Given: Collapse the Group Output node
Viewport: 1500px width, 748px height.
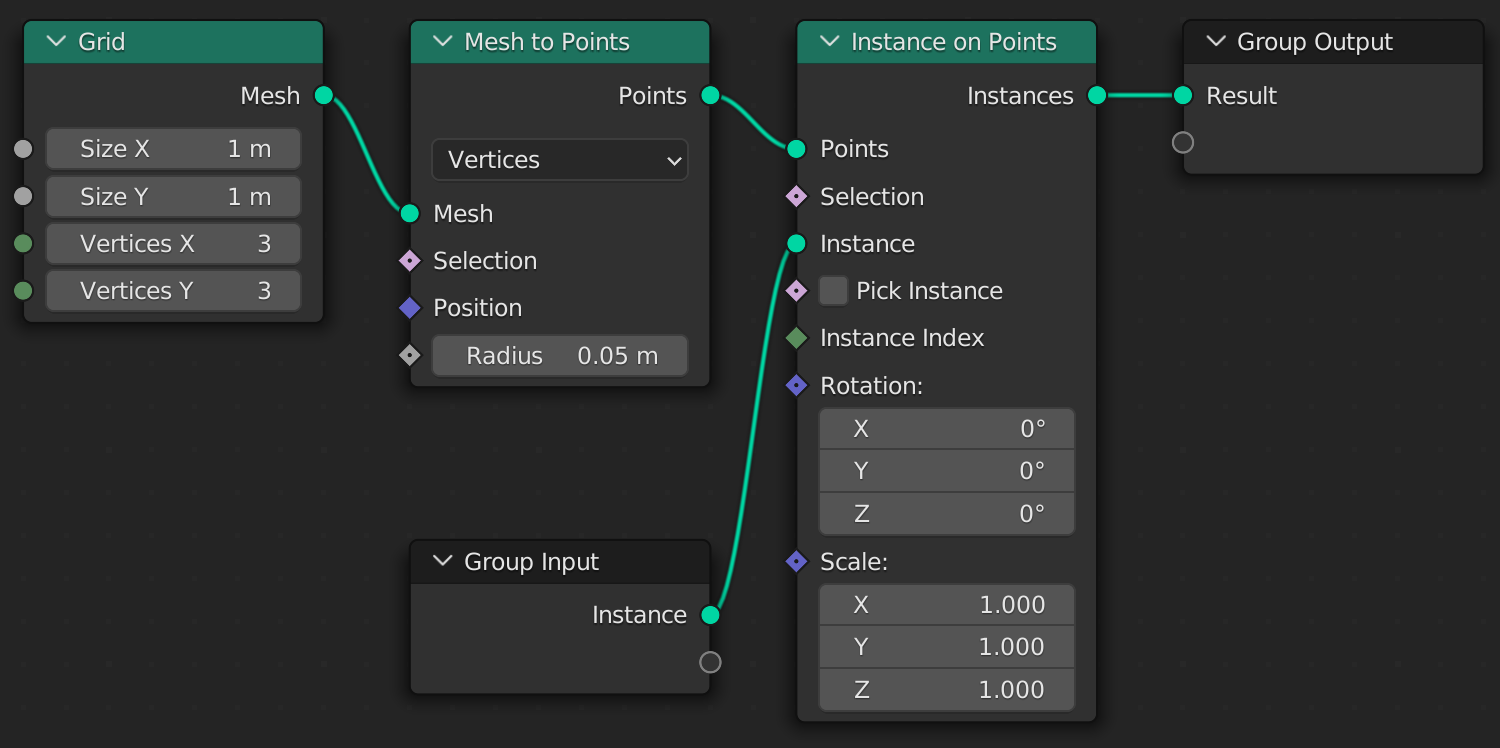Looking at the screenshot, I should point(1216,42).
